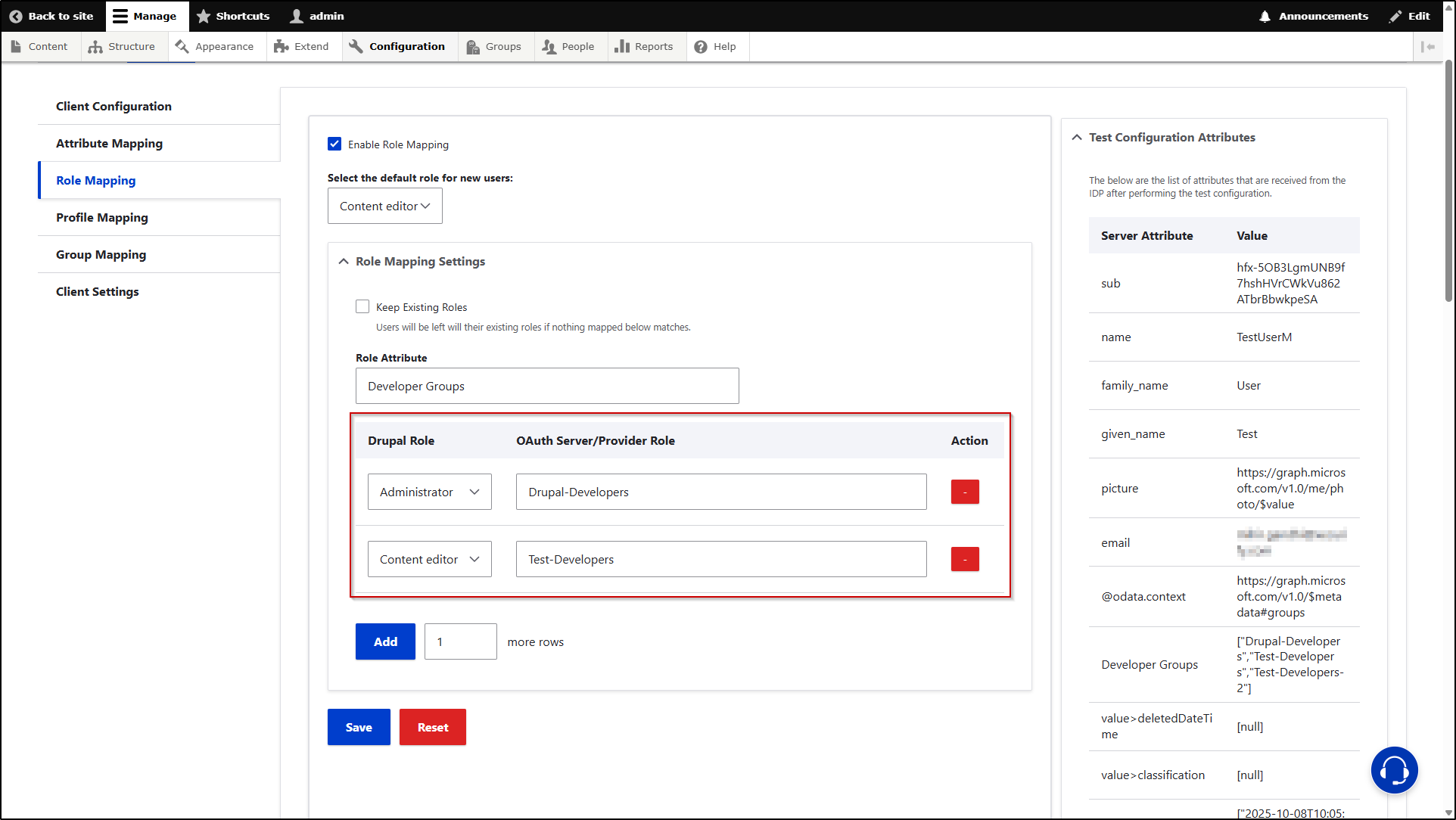Open the Client Configuration tab
Screen dimensions: 1456x820
114,106
